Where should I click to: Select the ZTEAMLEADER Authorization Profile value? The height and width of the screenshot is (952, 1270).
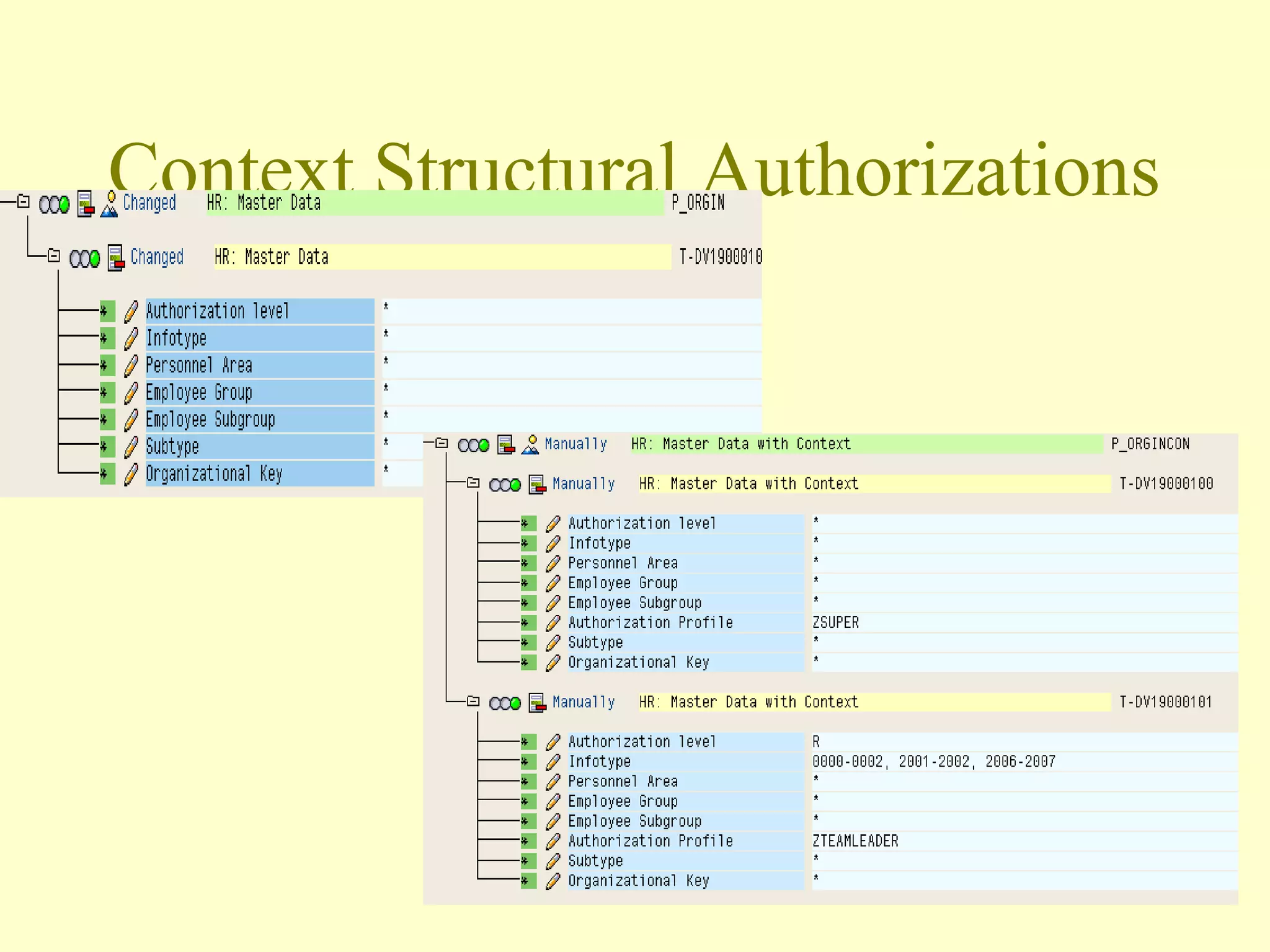(x=855, y=841)
